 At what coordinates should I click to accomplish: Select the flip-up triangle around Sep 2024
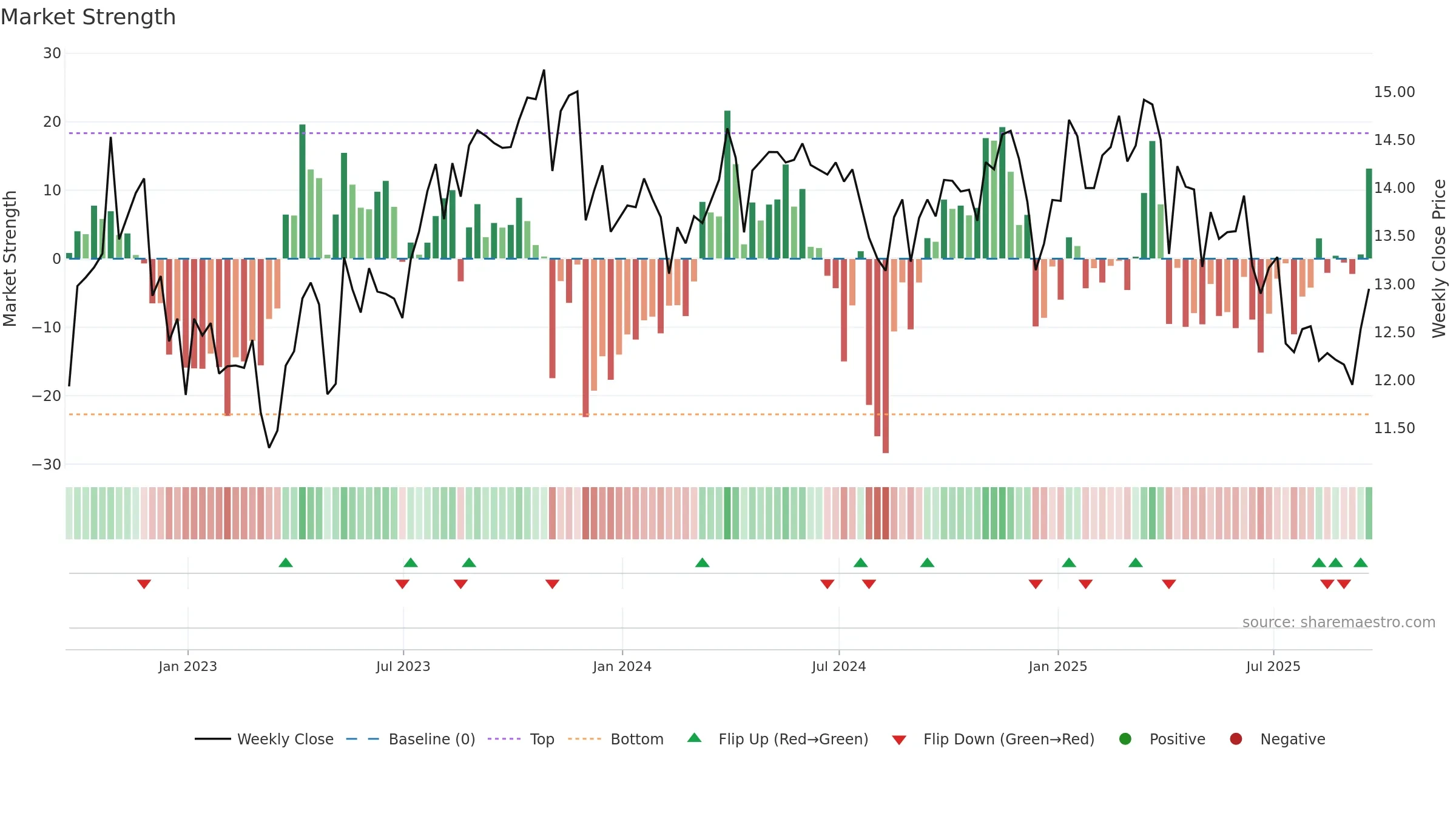(x=927, y=562)
